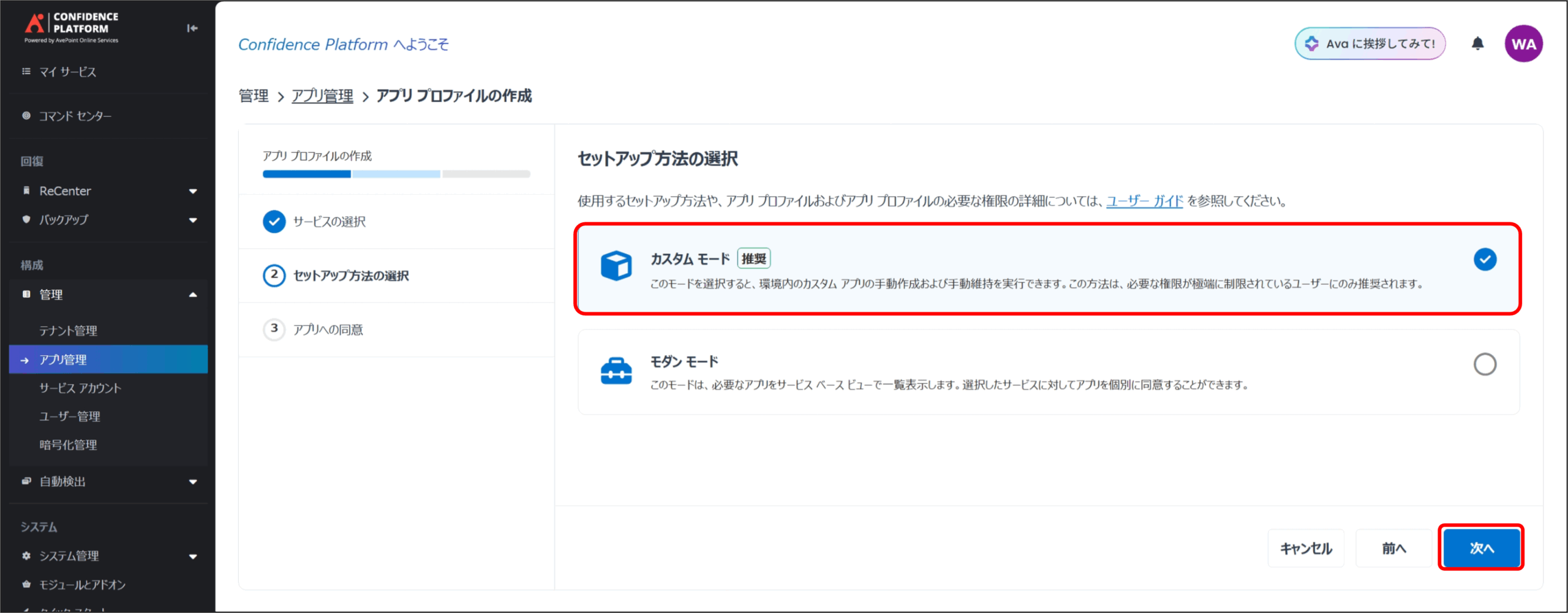Click the completed サービスの選択 checkmark icon
Viewport: 1568px width, 613px height.
pyautogui.click(x=274, y=222)
